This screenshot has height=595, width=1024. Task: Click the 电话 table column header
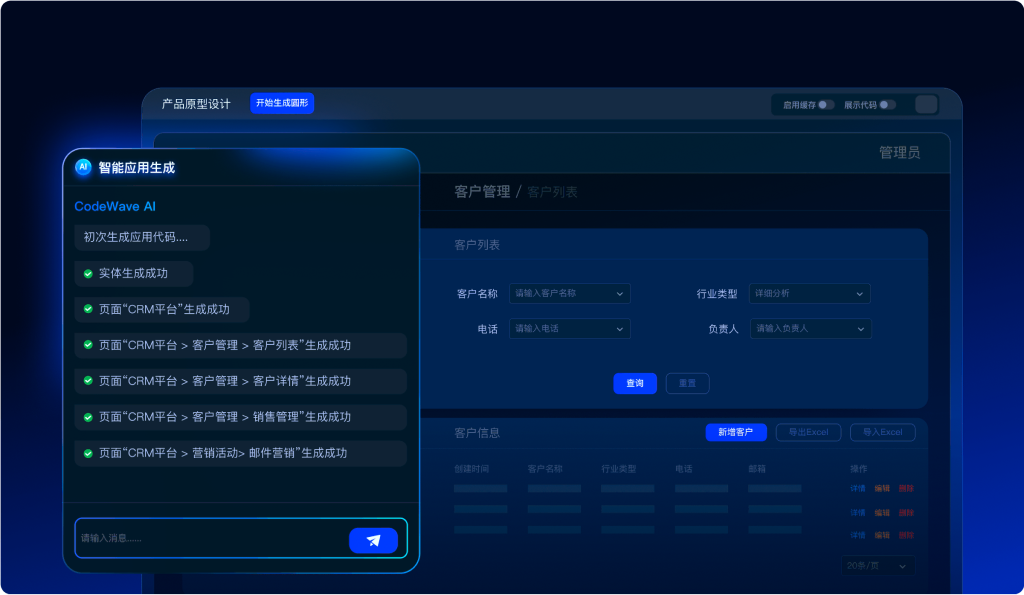(684, 469)
